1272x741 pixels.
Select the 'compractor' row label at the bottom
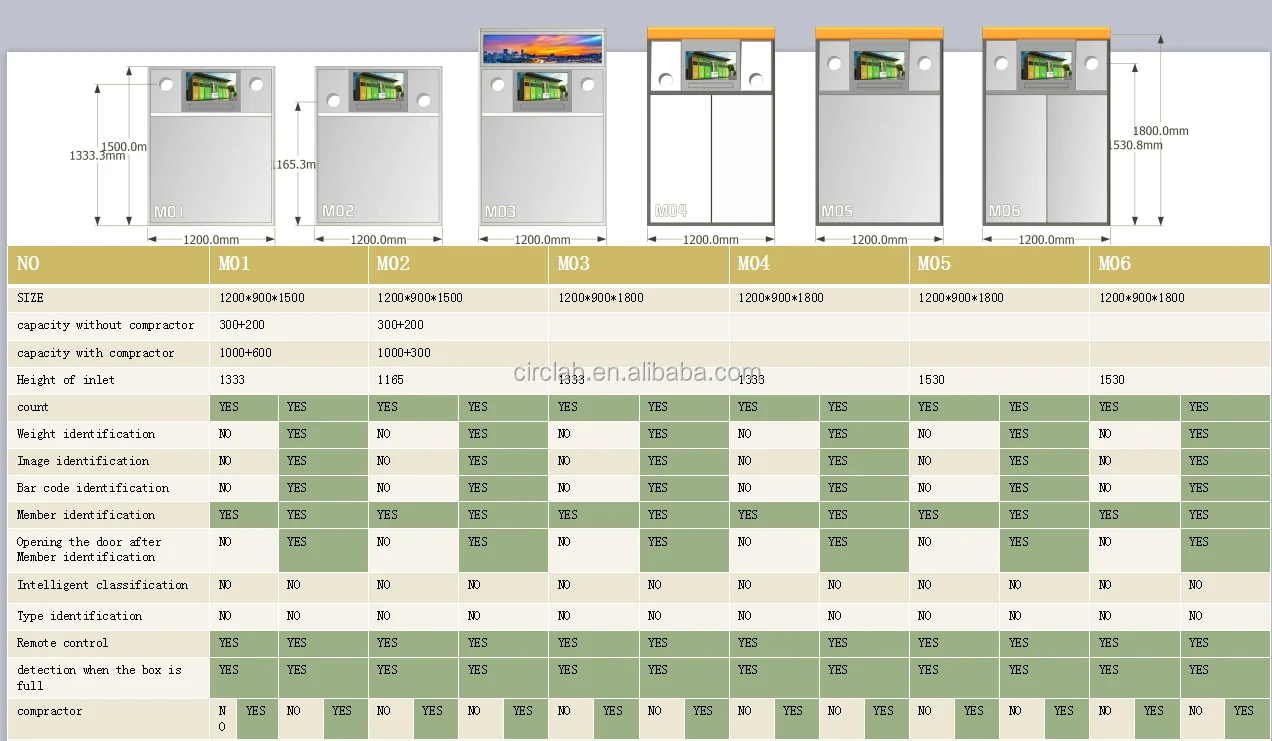pos(50,711)
